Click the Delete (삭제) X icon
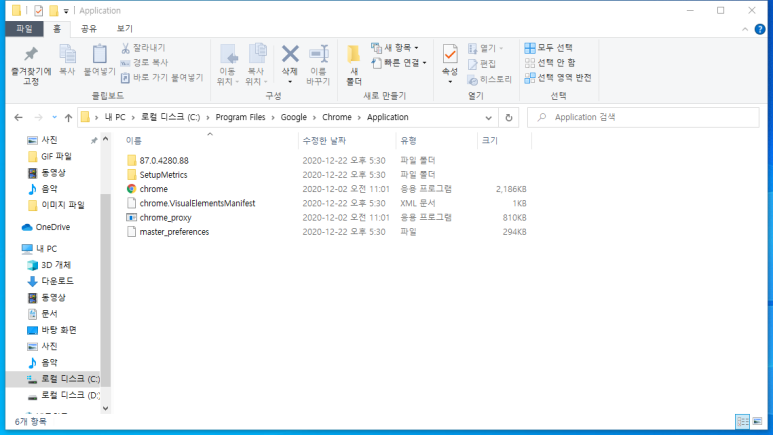The width and height of the screenshot is (773, 435). pos(290,54)
